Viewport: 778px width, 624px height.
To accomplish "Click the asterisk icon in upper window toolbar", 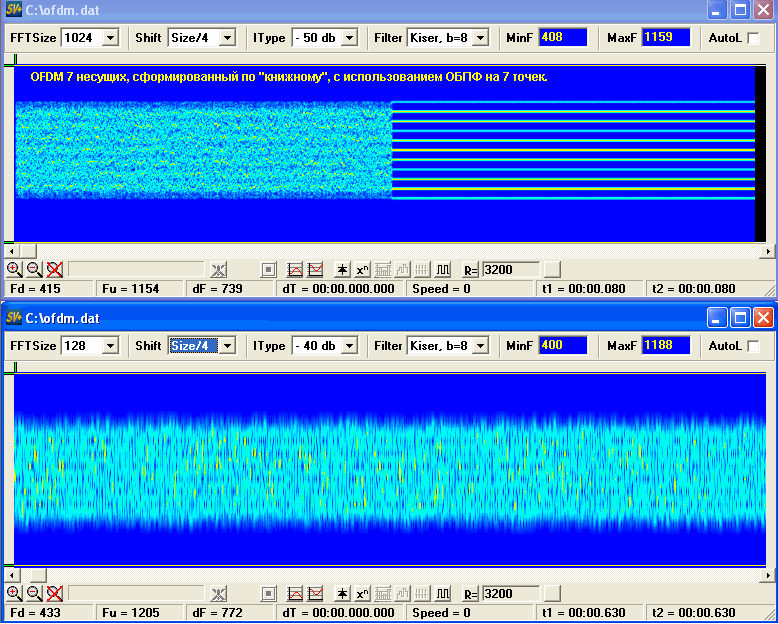I will 342,270.
